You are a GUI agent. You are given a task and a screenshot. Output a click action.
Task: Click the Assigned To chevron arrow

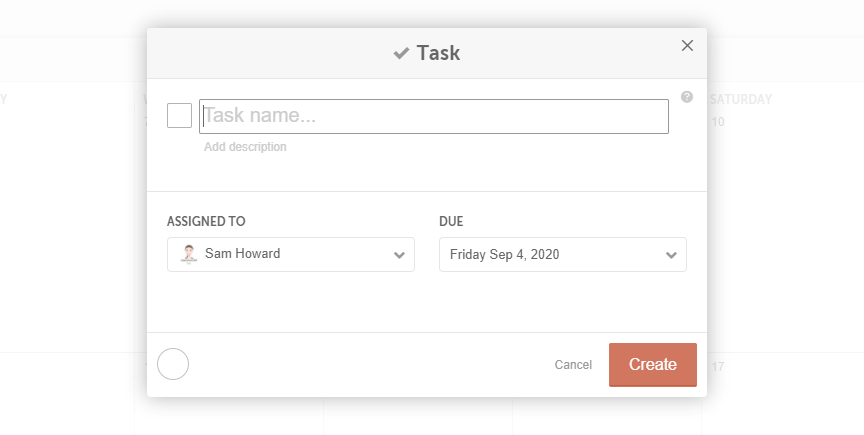[x=400, y=255]
